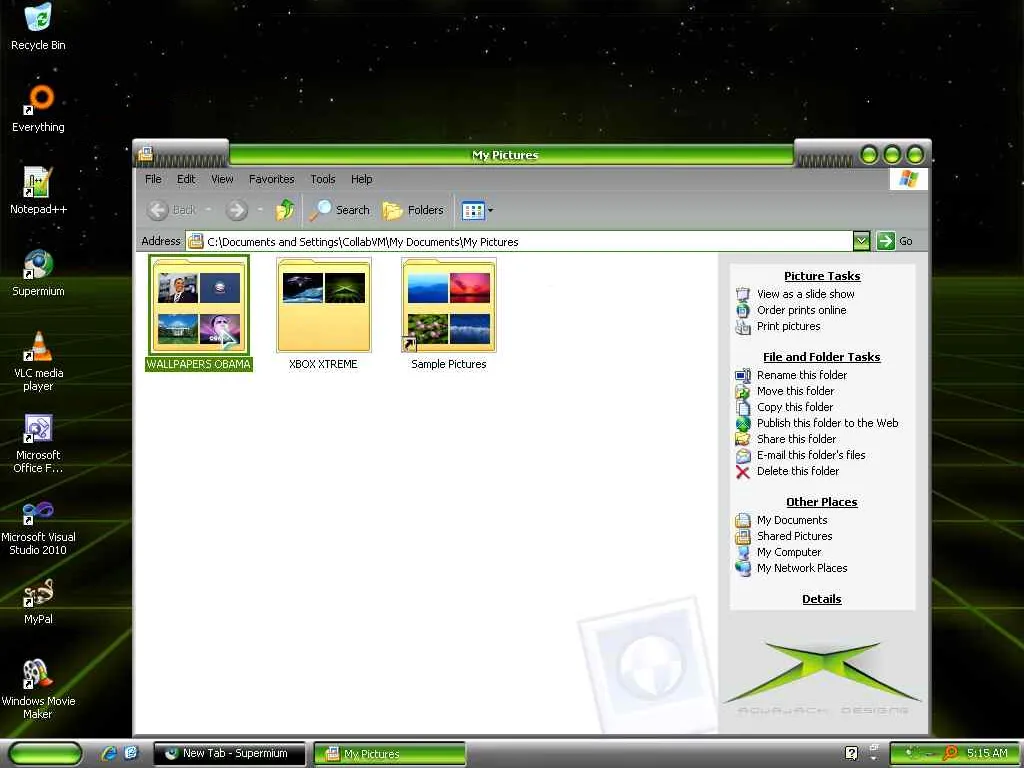
Task: Click the orange search tray icon
Action: [x=952, y=753]
